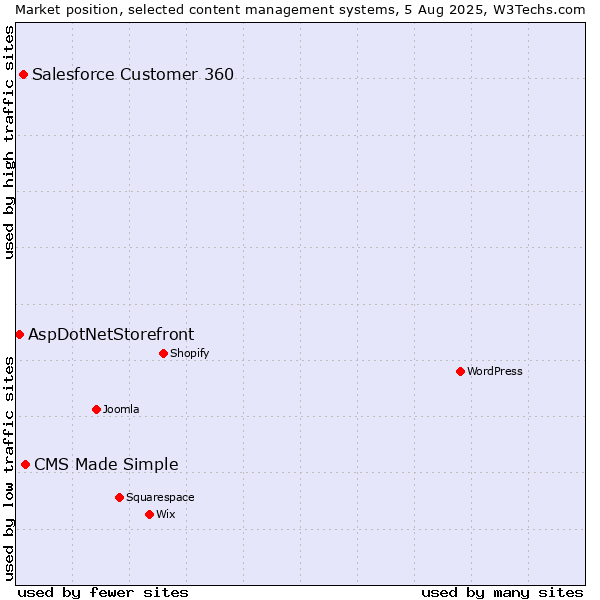Click the 'used by high traffic sites' axis label
600x600 pixels.
point(8,142)
